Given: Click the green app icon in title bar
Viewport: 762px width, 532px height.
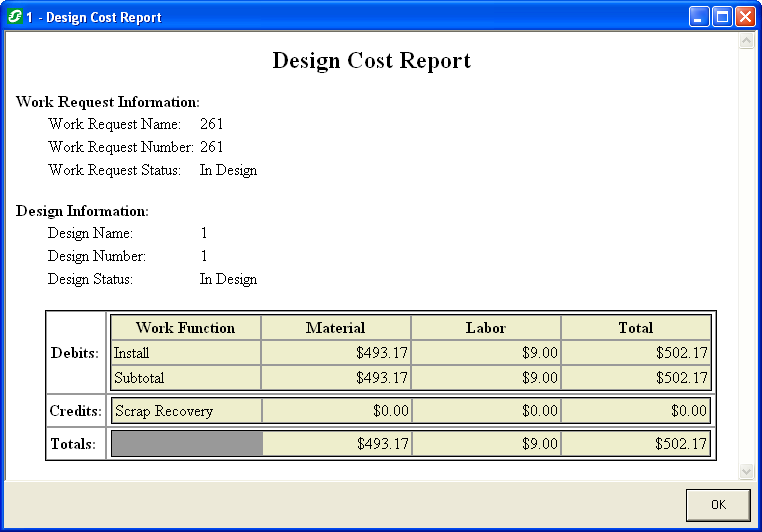Looking at the screenshot, I should 15,17.
